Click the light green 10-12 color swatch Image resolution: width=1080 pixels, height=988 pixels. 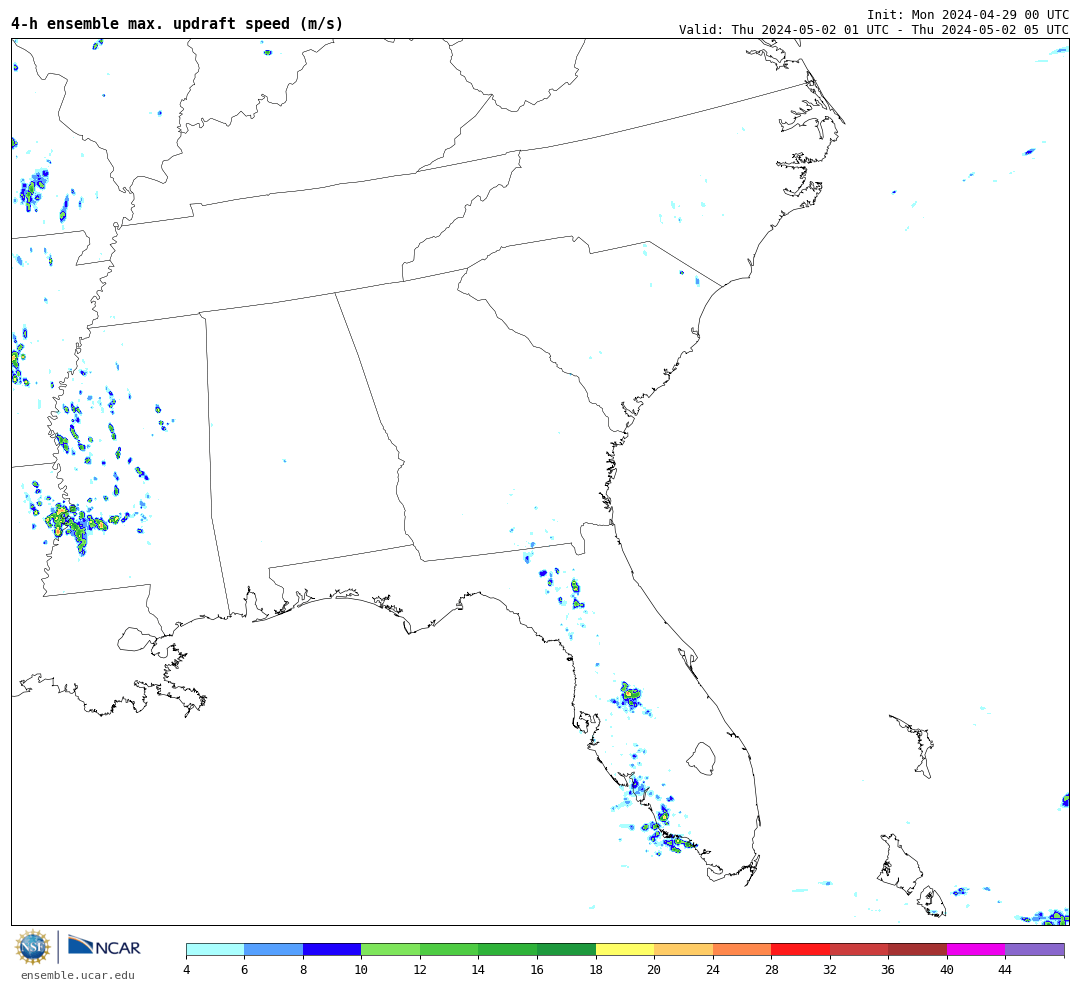click(391, 949)
